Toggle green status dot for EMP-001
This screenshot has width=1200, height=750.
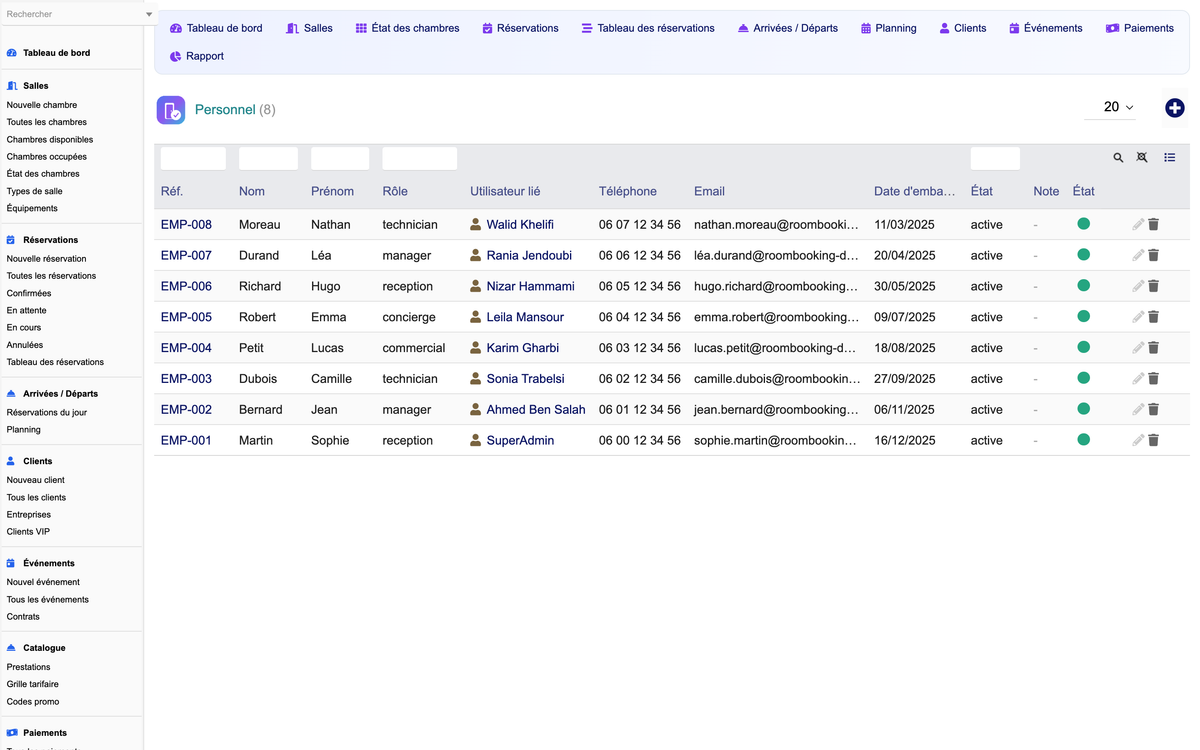coord(1083,439)
